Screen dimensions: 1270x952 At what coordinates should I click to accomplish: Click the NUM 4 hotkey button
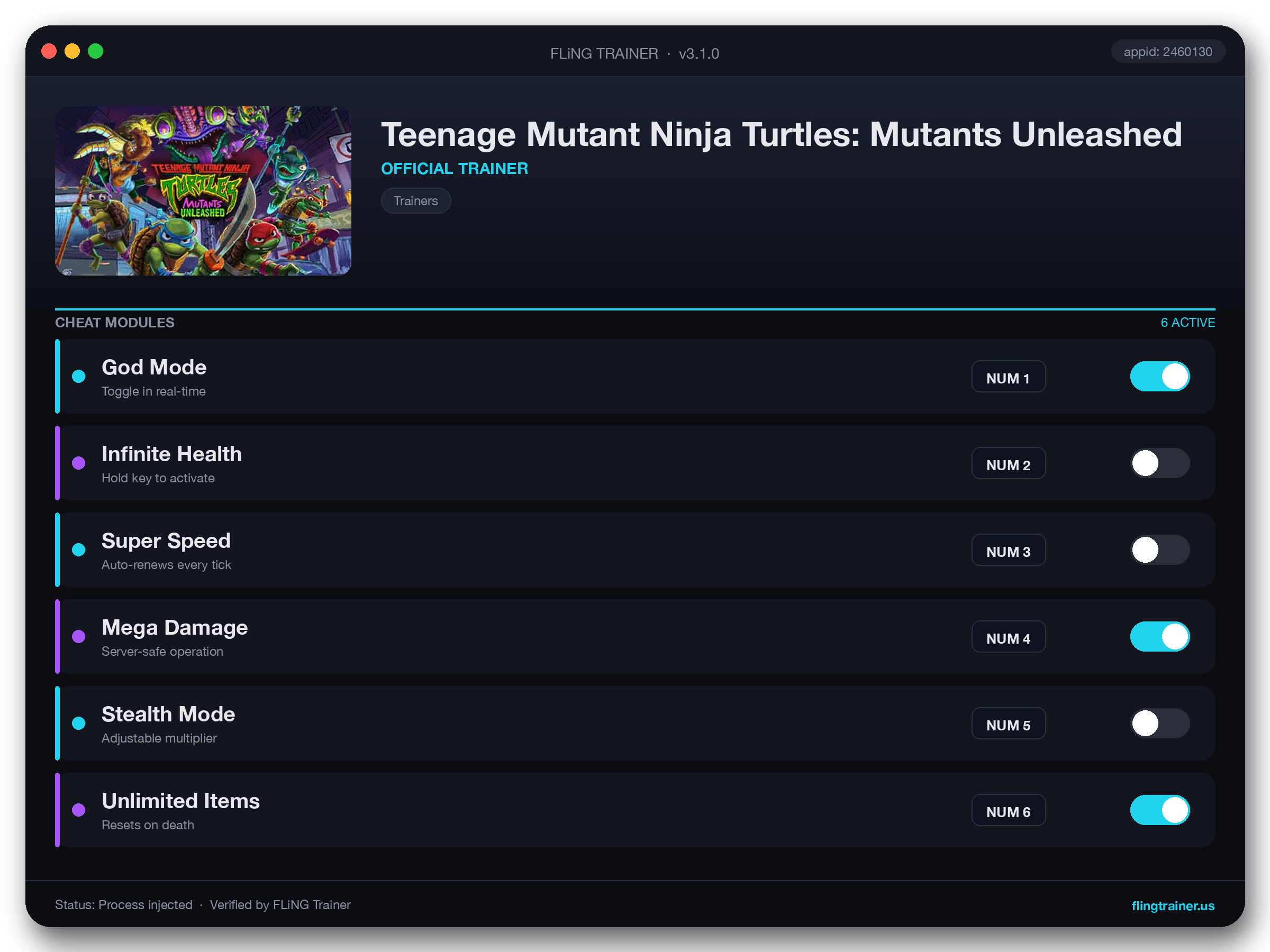pyautogui.click(x=1008, y=636)
